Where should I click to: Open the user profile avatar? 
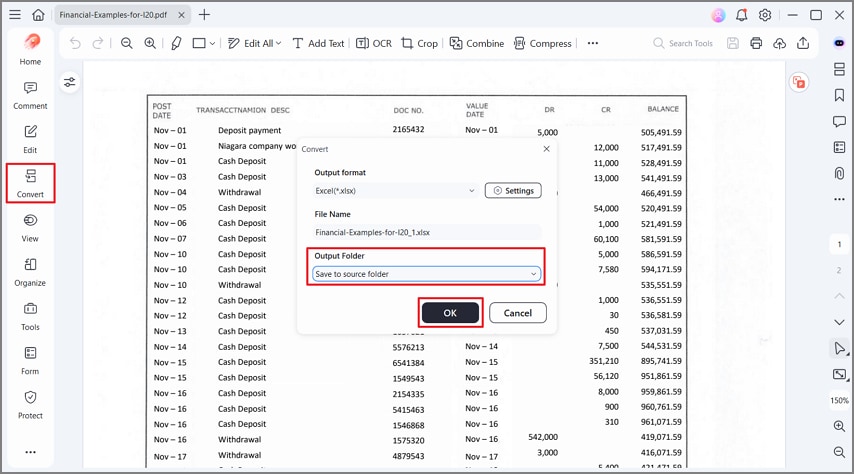718,15
